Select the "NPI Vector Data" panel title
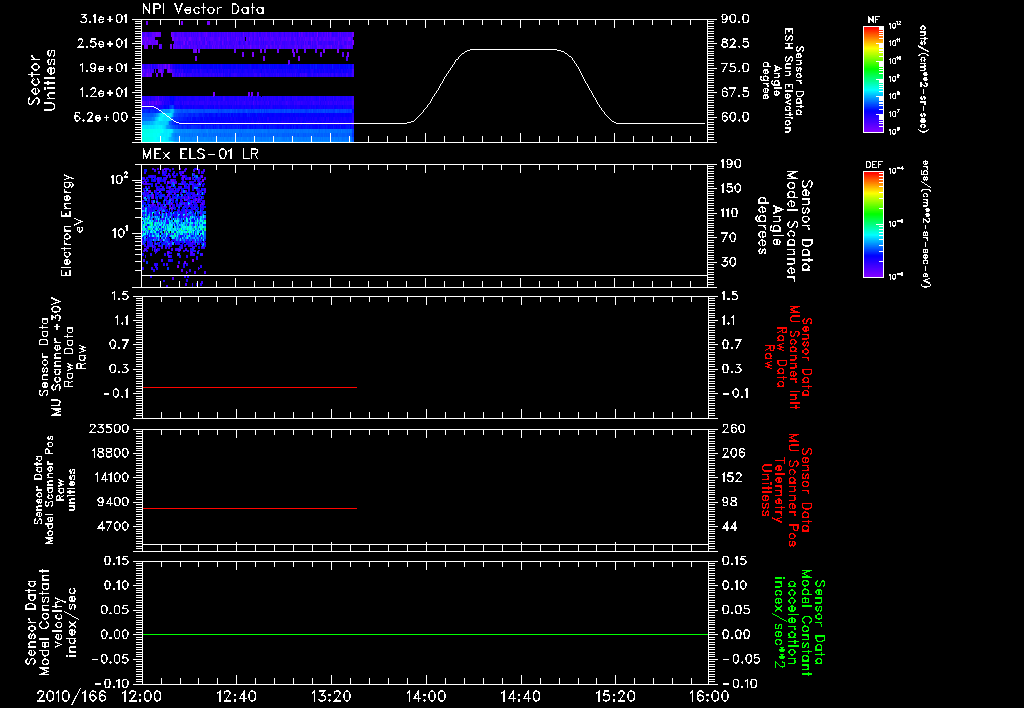This screenshot has width=1024, height=708. pyautogui.click(x=203, y=9)
